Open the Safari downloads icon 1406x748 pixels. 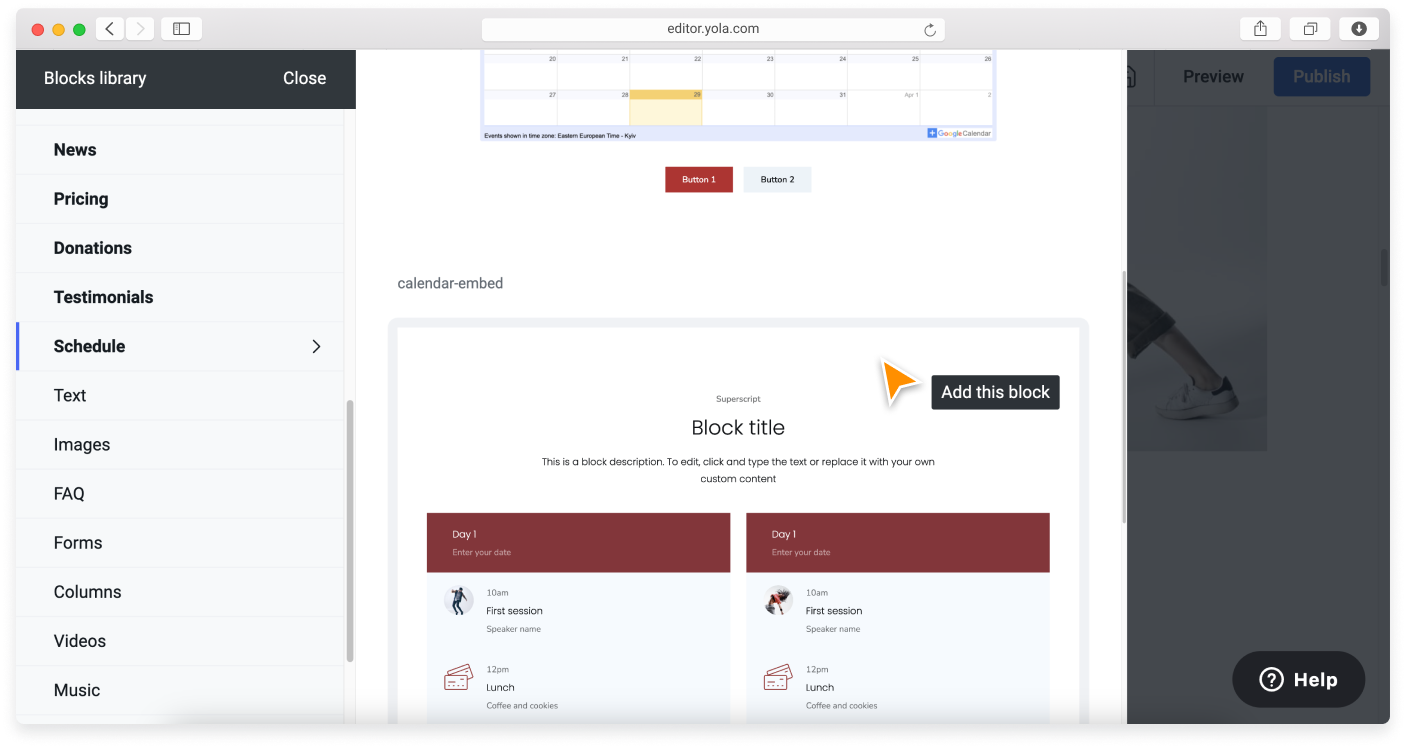[1359, 29]
